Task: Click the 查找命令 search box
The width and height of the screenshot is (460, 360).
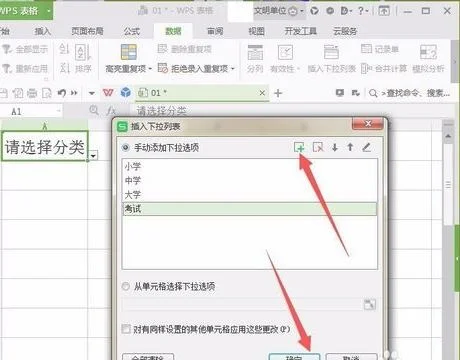Action: click(410, 93)
